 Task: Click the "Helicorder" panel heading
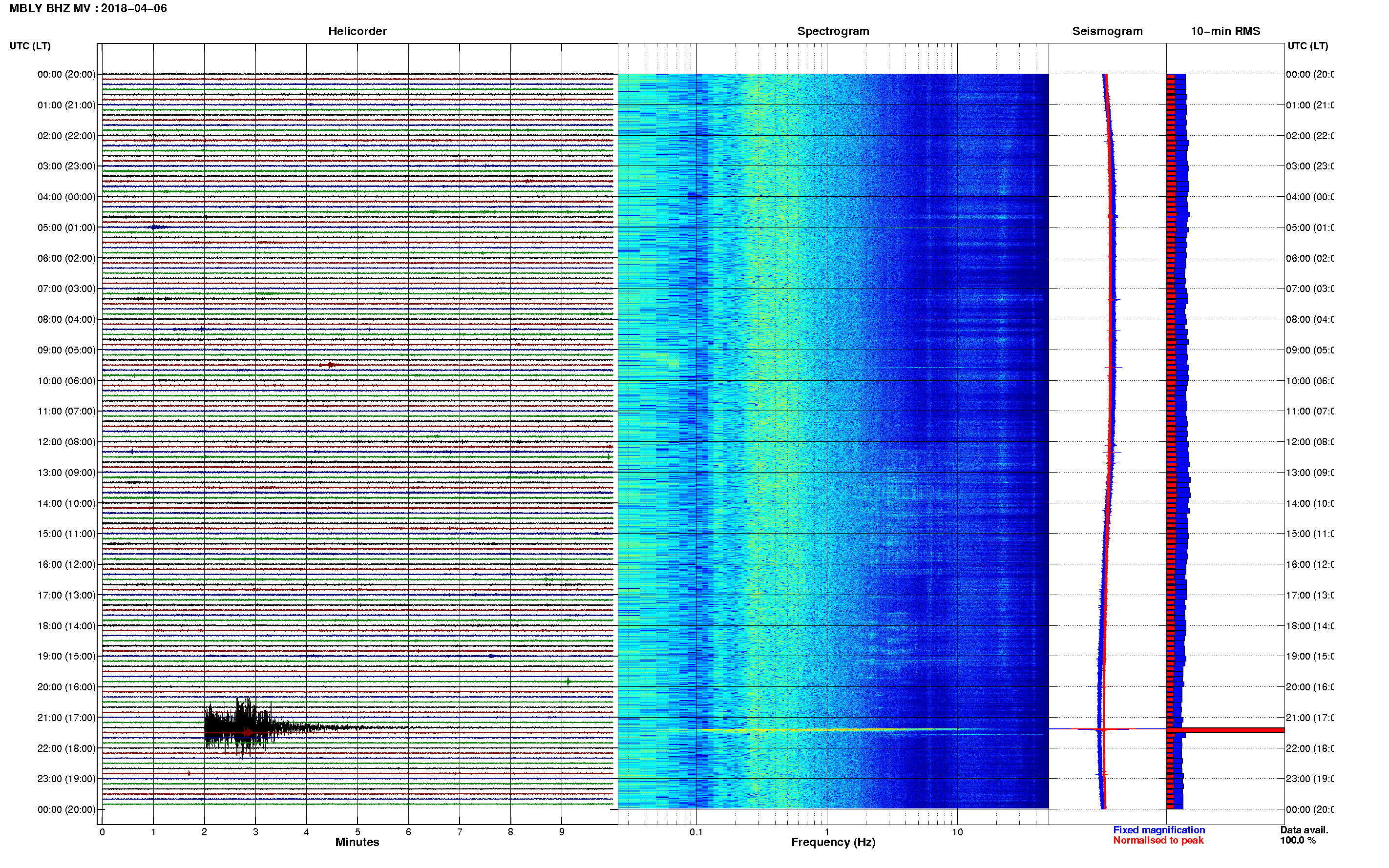click(x=357, y=32)
